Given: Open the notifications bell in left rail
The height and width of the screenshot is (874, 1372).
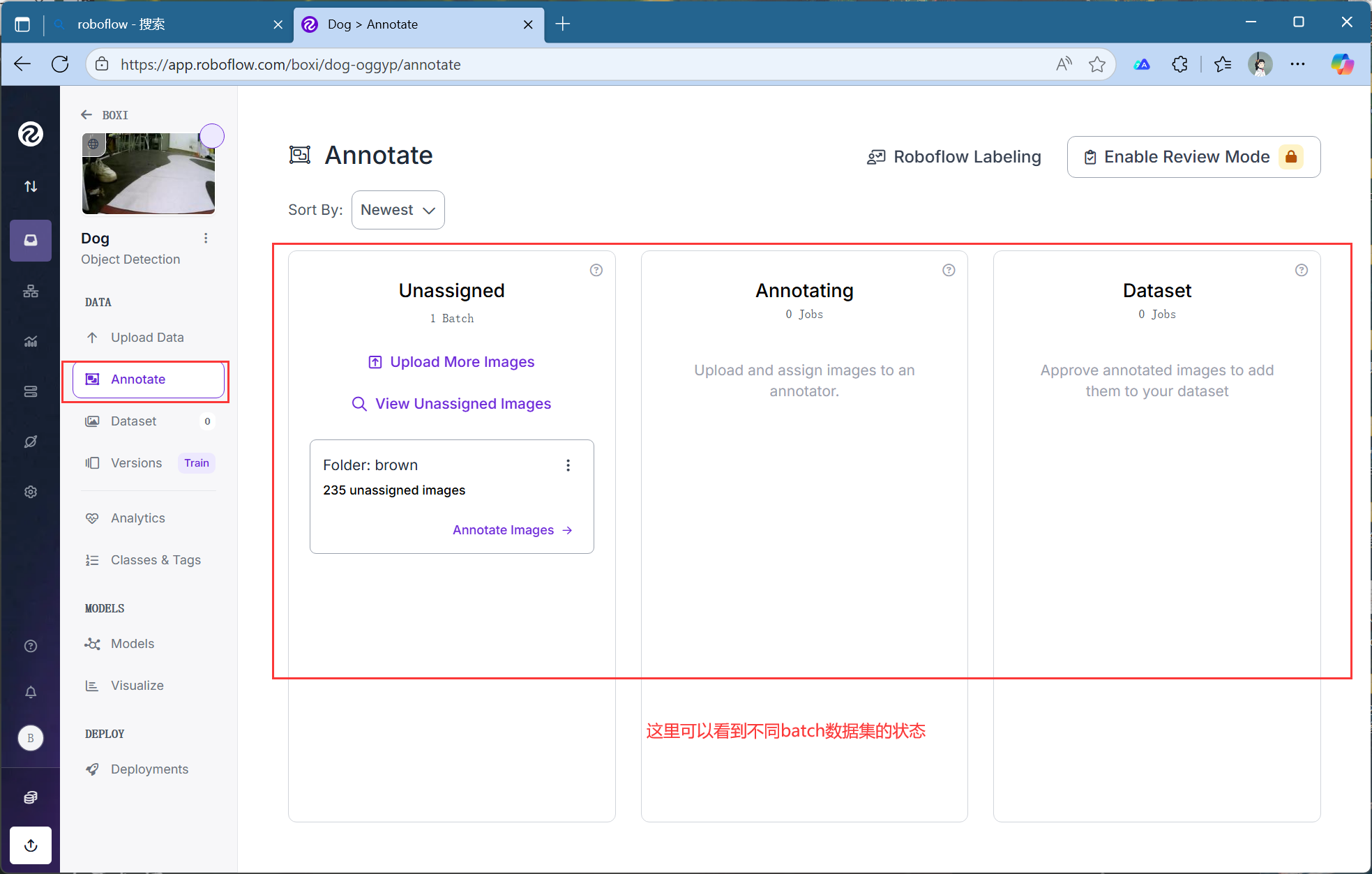Looking at the screenshot, I should pos(31,692).
